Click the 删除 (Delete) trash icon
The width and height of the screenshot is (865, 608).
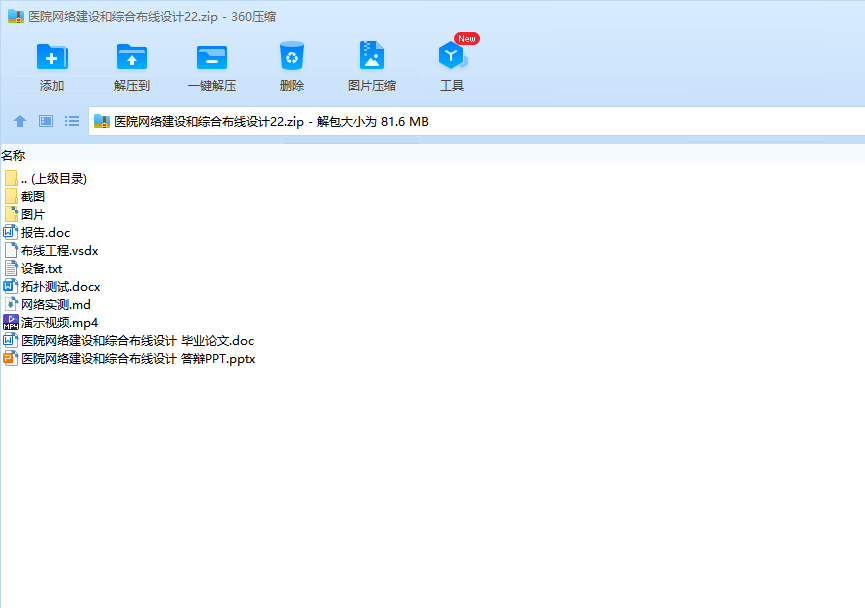(x=292, y=56)
